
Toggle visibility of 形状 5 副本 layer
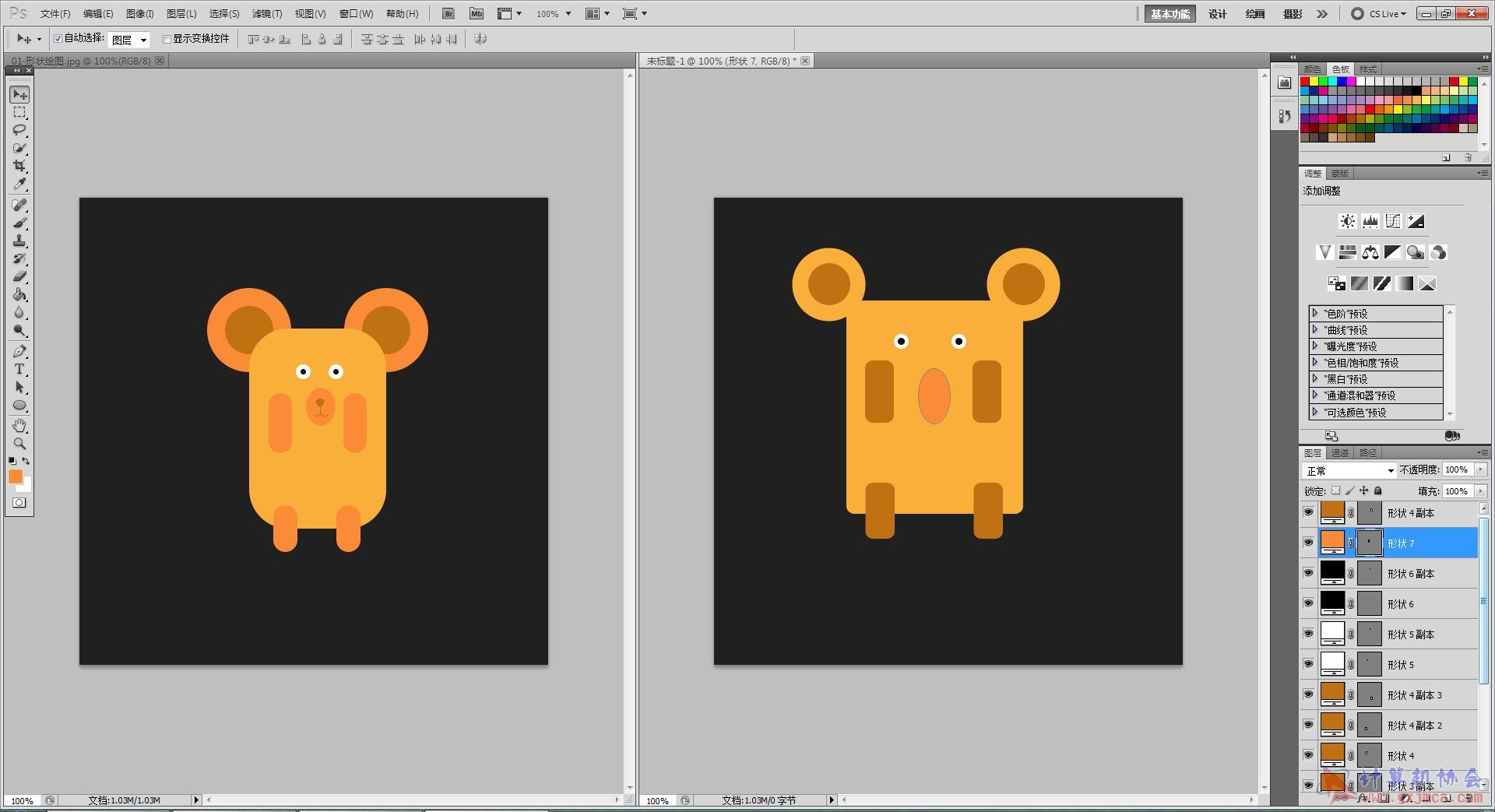[x=1308, y=634]
